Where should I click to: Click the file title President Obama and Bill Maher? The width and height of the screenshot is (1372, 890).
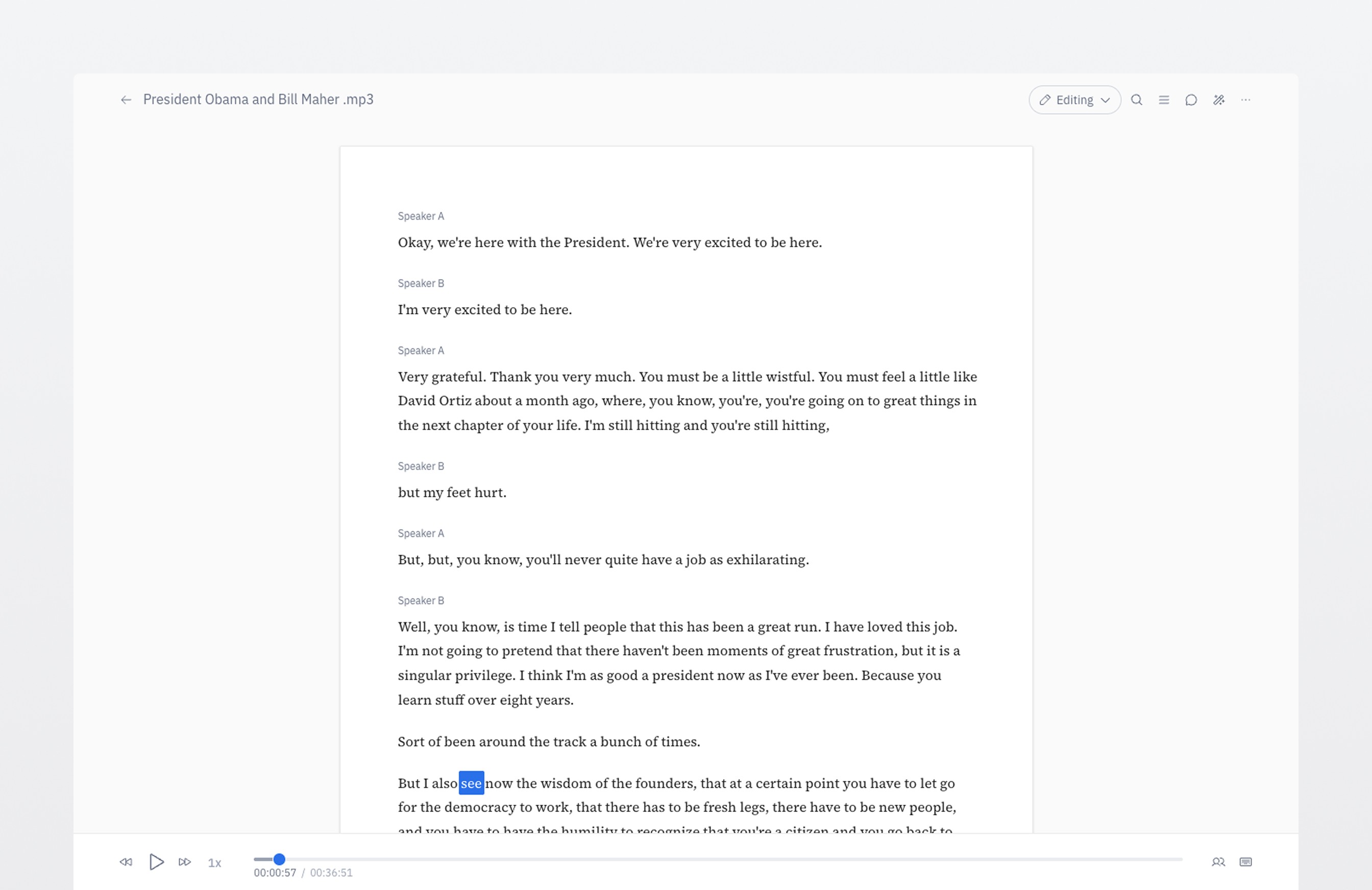point(258,100)
